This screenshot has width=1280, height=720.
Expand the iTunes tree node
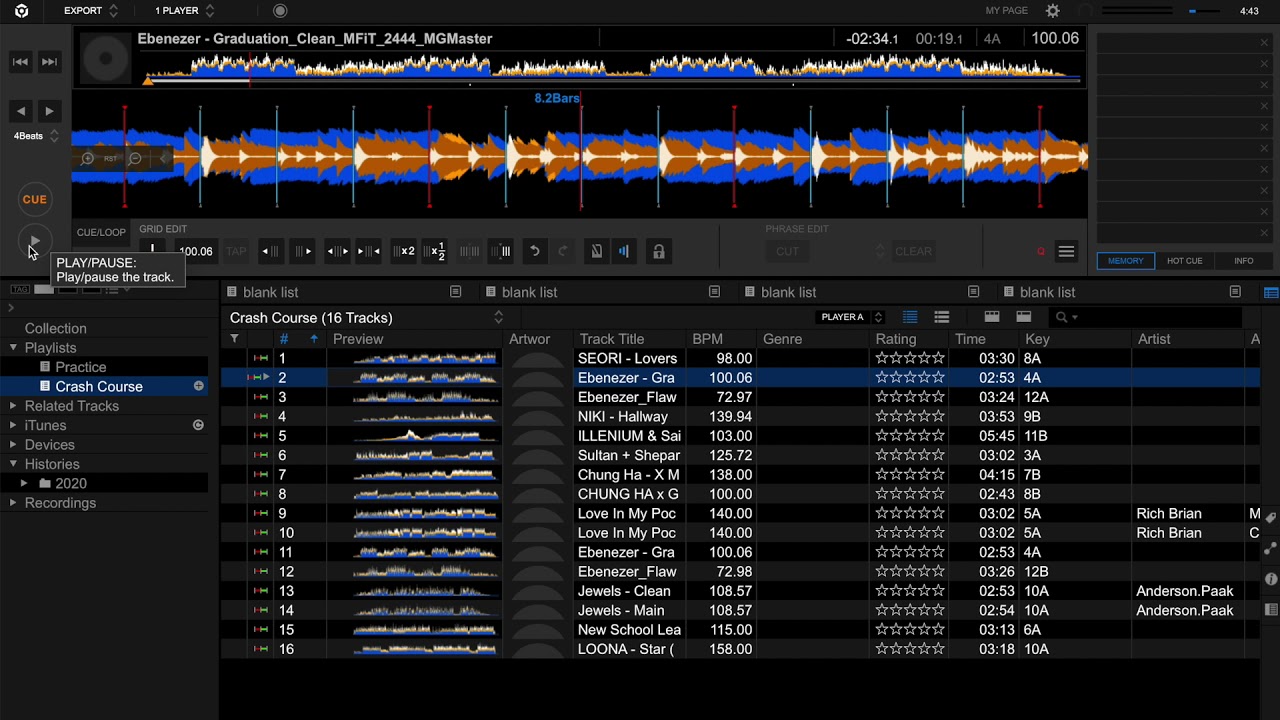(x=13, y=425)
